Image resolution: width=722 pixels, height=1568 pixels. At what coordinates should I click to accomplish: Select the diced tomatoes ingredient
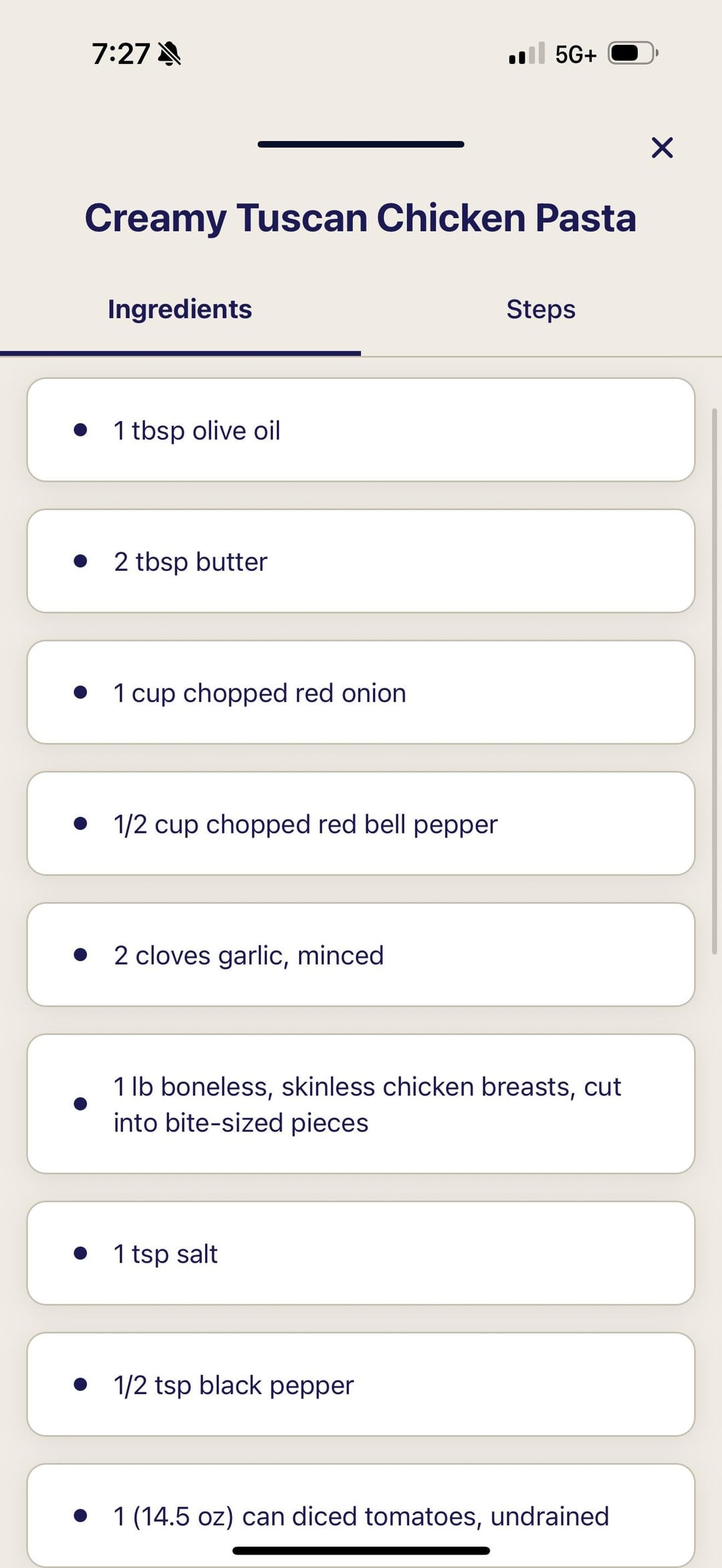click(x=361, y=1515)
